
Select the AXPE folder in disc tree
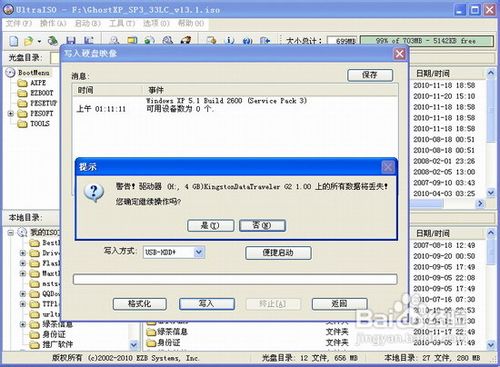point(38,83)
